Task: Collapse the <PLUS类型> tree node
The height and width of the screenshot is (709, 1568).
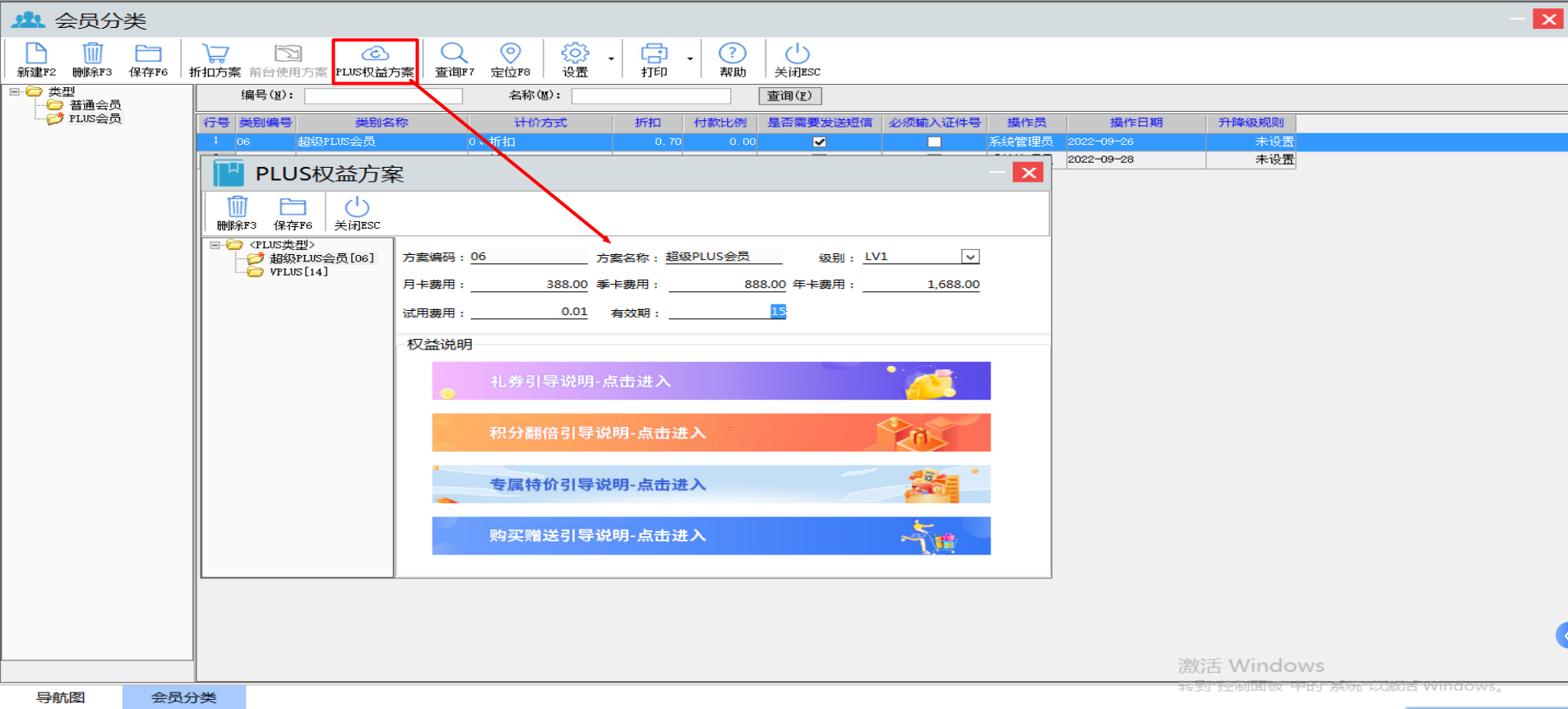Action: click(x=215, y=245)
